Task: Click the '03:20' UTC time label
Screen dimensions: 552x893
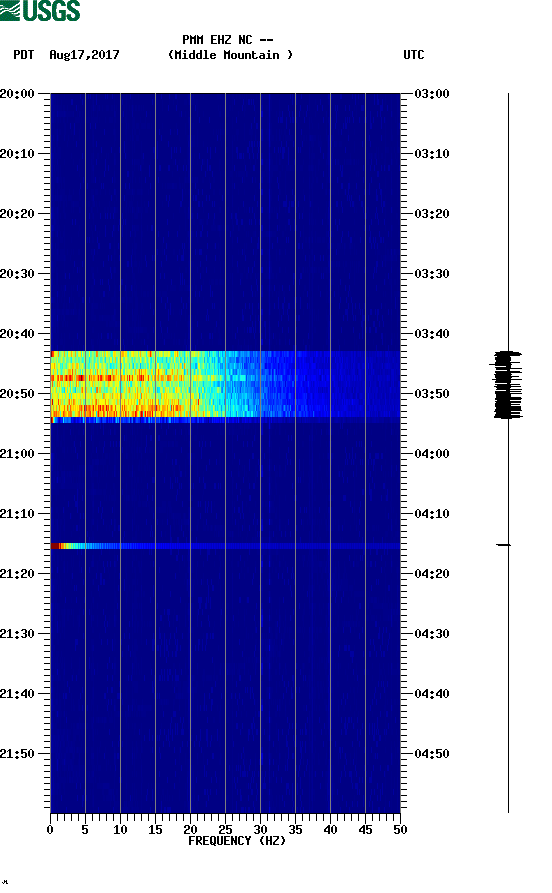Action: point(432,214)
